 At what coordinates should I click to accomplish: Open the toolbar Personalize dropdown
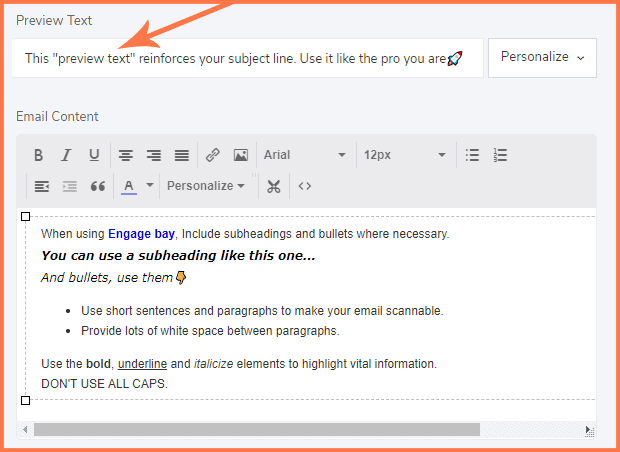pos(206,186)
